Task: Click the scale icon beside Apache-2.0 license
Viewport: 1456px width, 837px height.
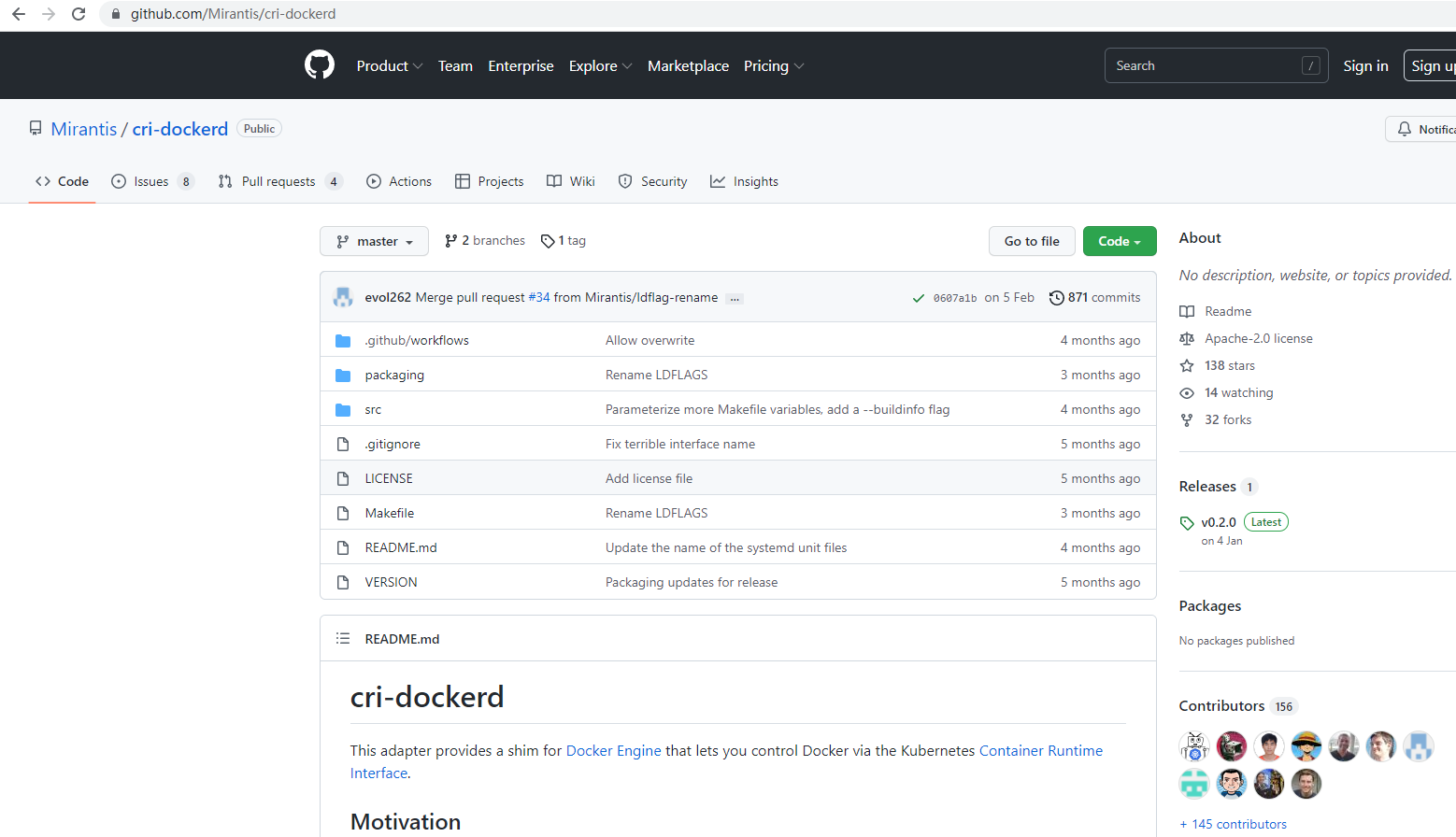Action: point(1187,339)
